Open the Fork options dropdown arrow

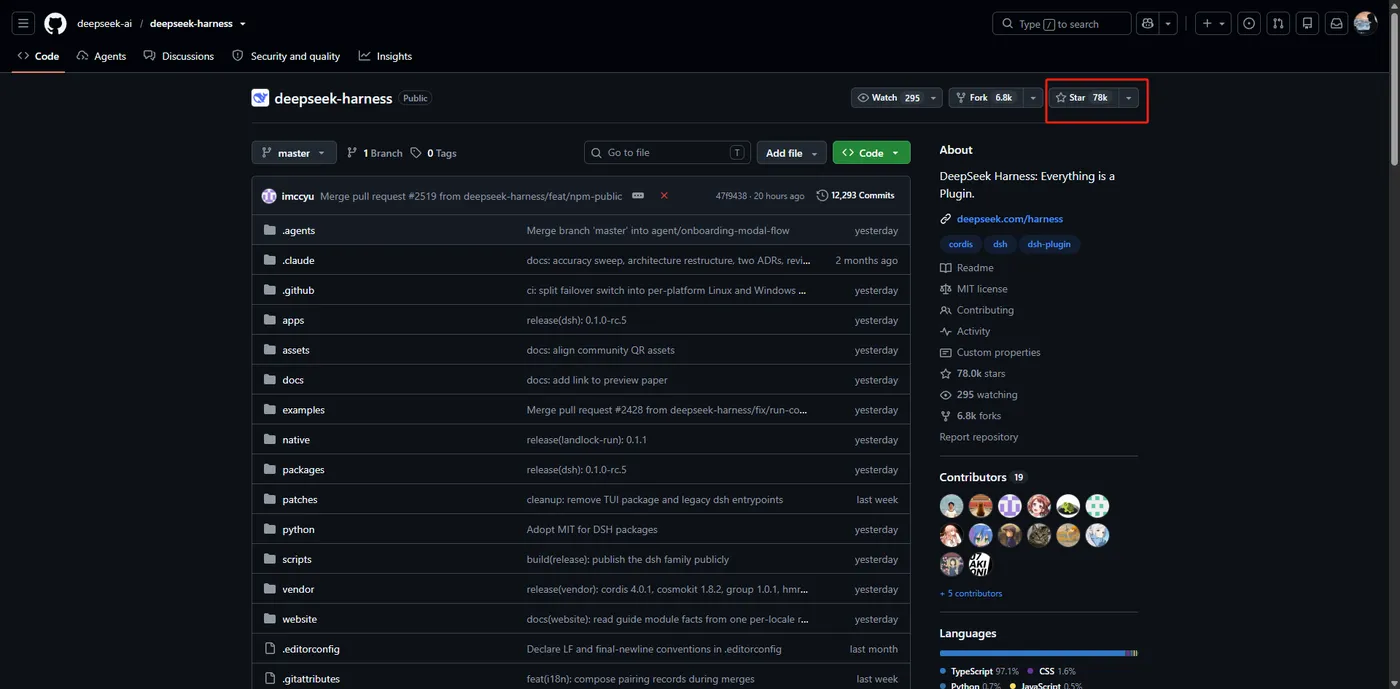pos(1033,98)
